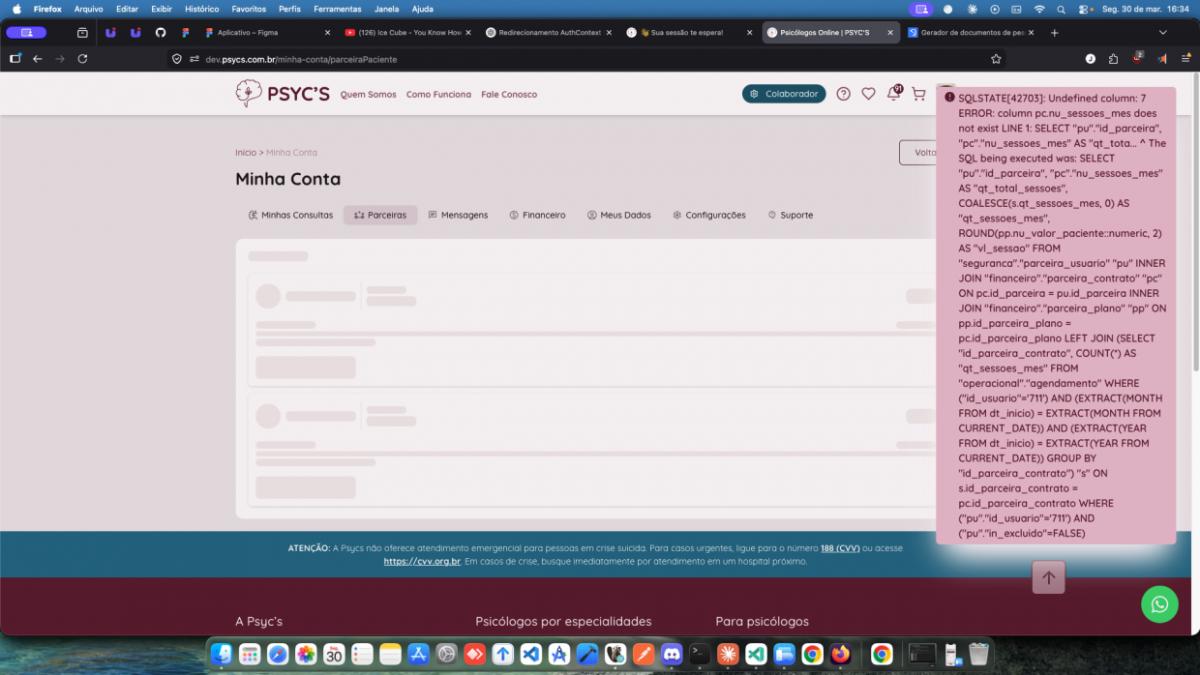Screen dimensions: 1200x675
Task: Click the Colaborador button
Action: (784, 94)
